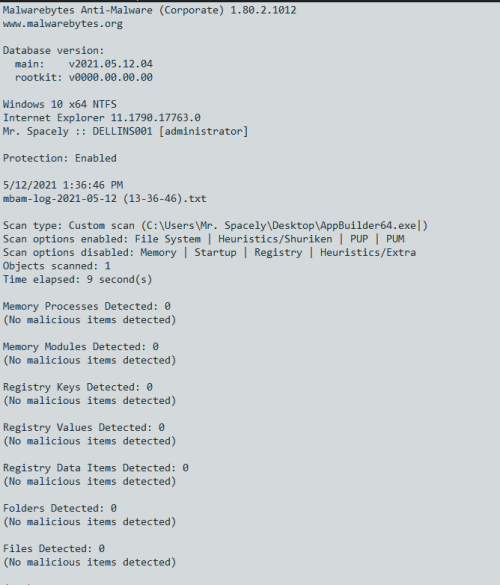Click the Files Detected: 0 line
This screenshot has height=585, width=500.
(x=54, y=549)
